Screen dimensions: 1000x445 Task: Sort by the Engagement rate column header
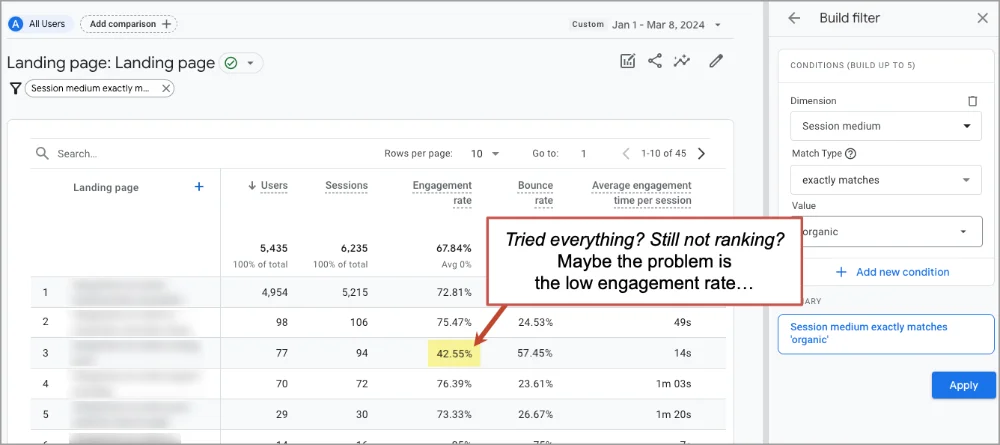coord(442,193)
